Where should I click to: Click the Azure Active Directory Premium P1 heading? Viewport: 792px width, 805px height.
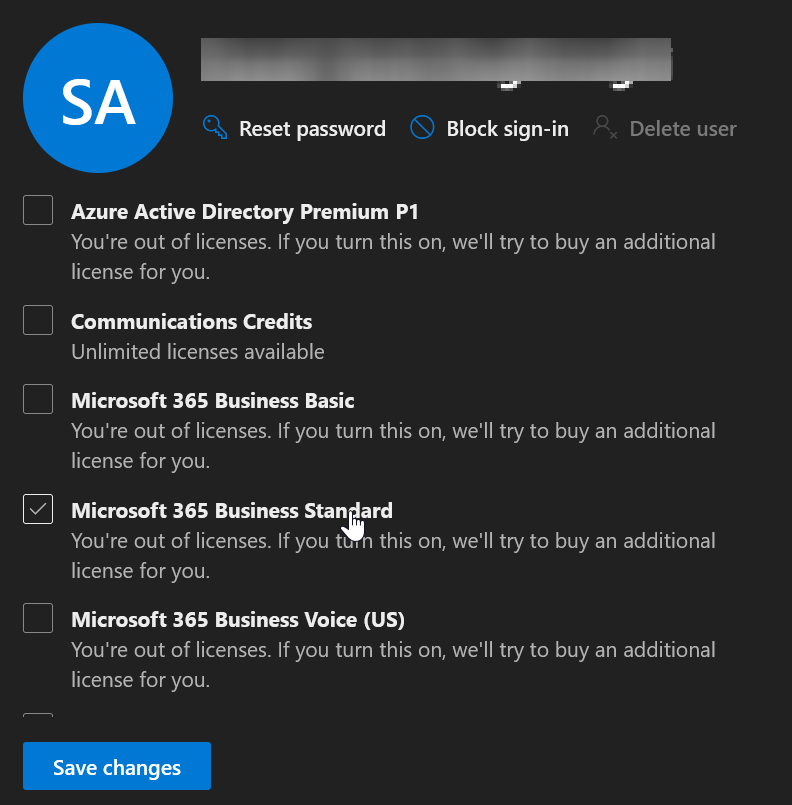(244, 211)
